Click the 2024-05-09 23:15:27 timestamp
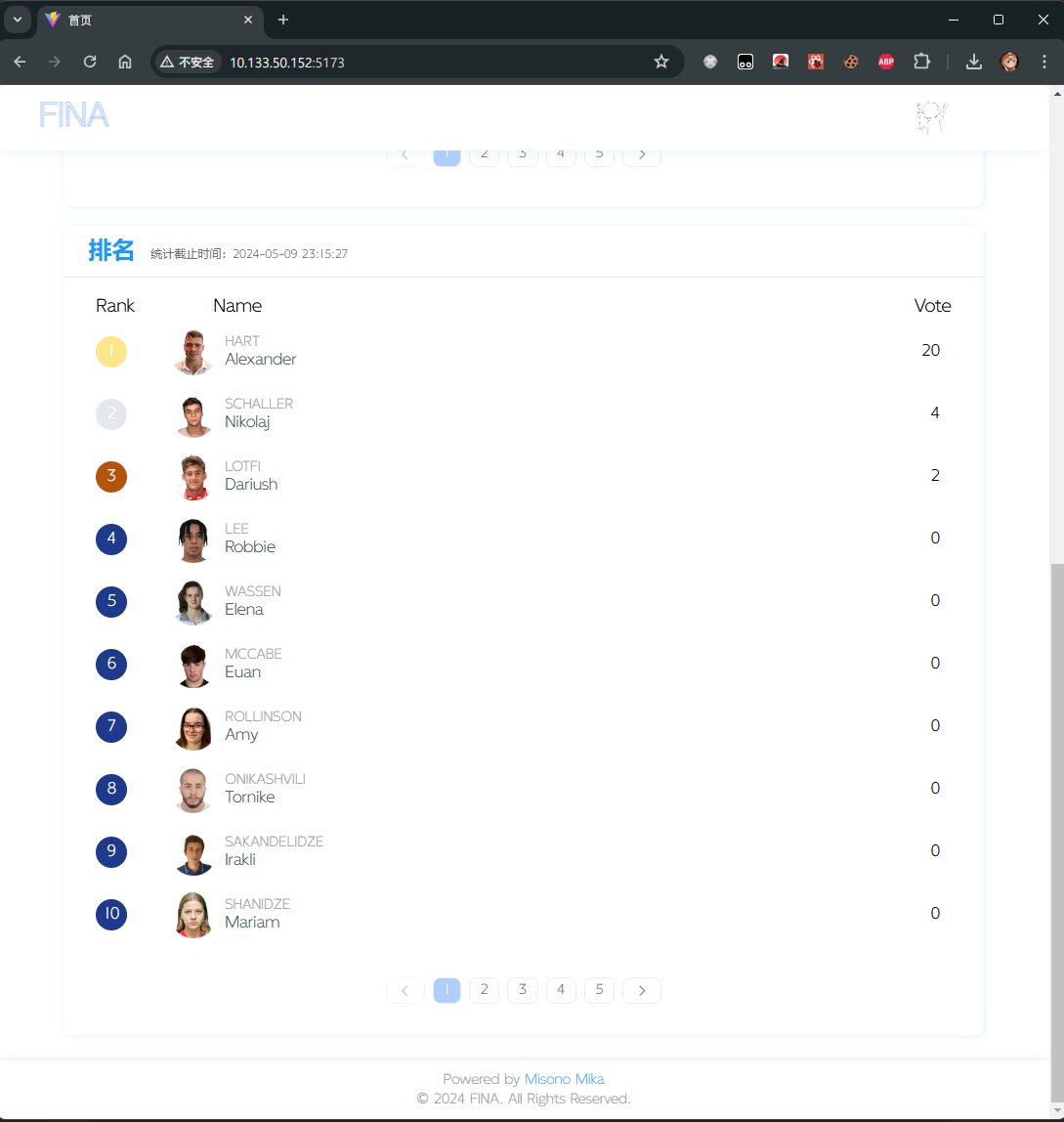 point(290,254)
